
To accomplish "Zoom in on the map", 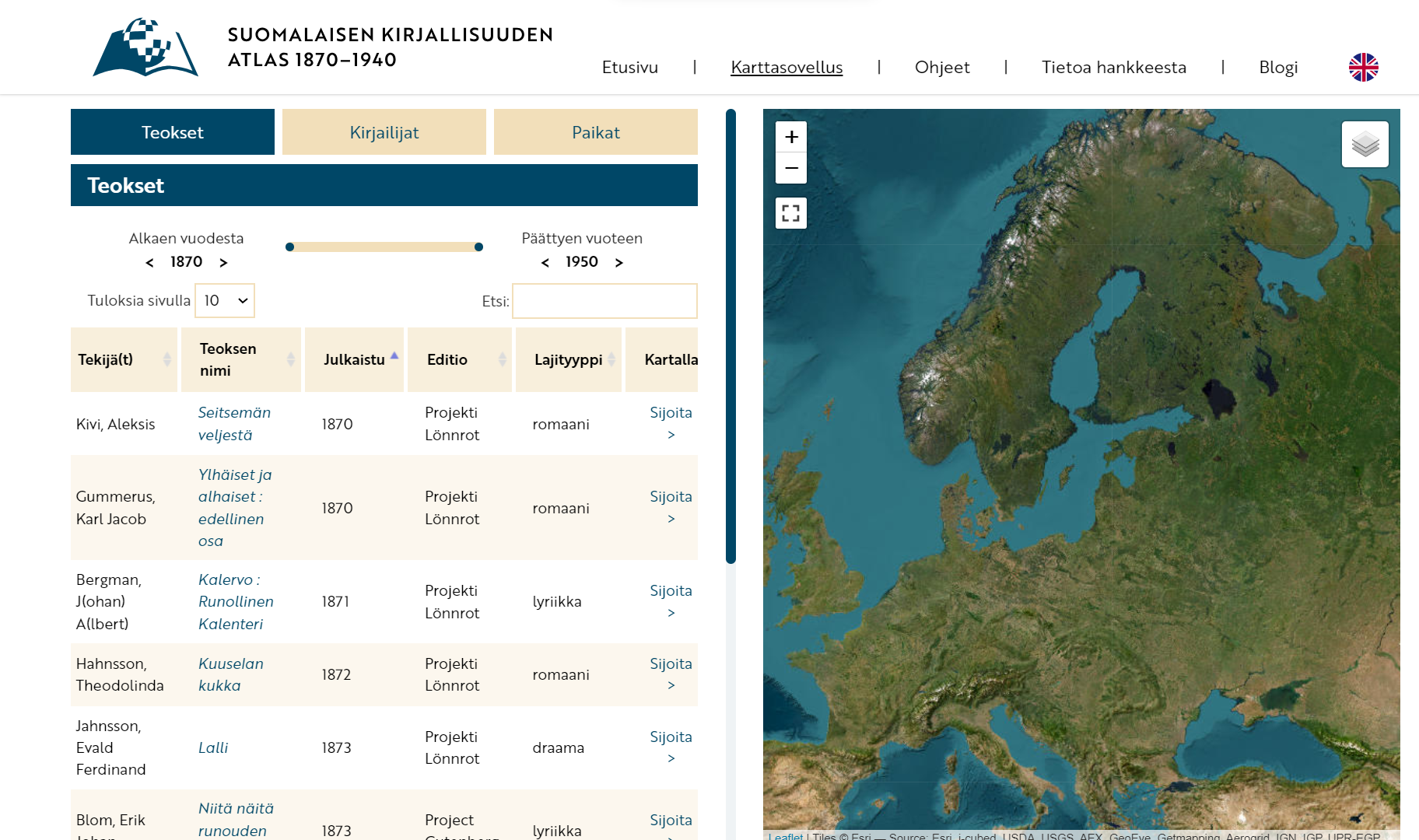I will [791, 138].
